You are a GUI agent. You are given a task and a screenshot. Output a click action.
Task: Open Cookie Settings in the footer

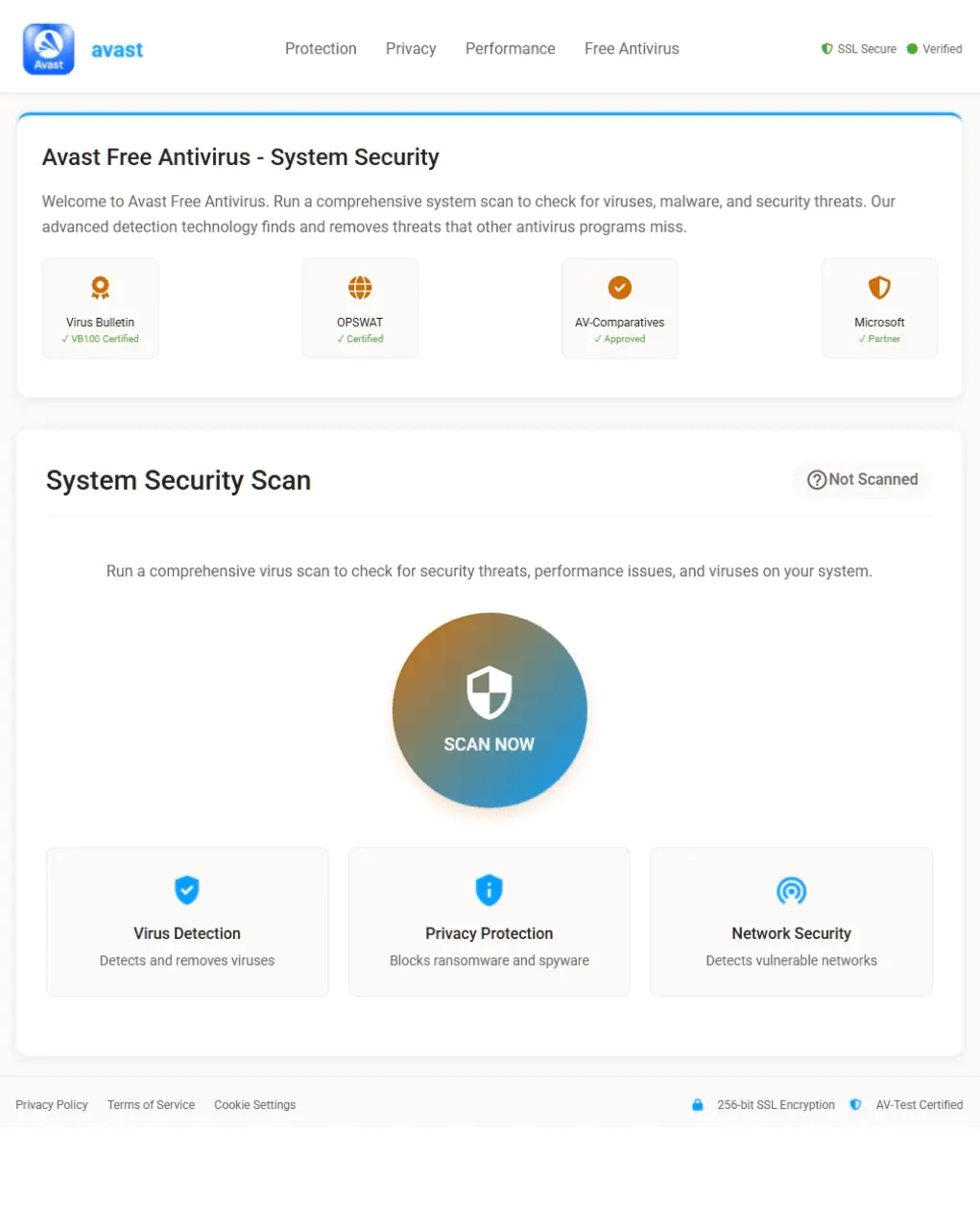(x=254, y=1105)
